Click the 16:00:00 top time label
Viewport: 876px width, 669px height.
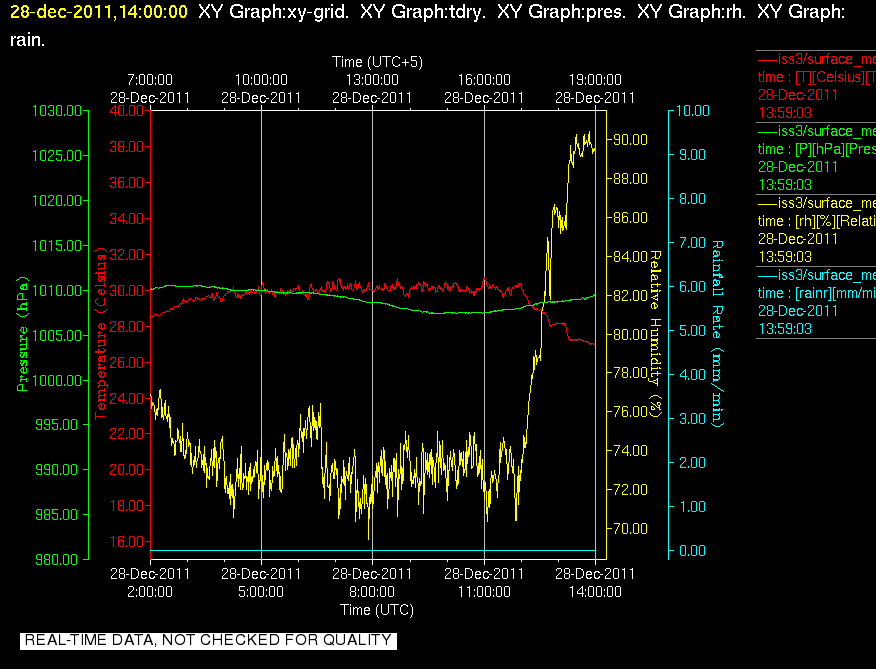coord(484,80)
